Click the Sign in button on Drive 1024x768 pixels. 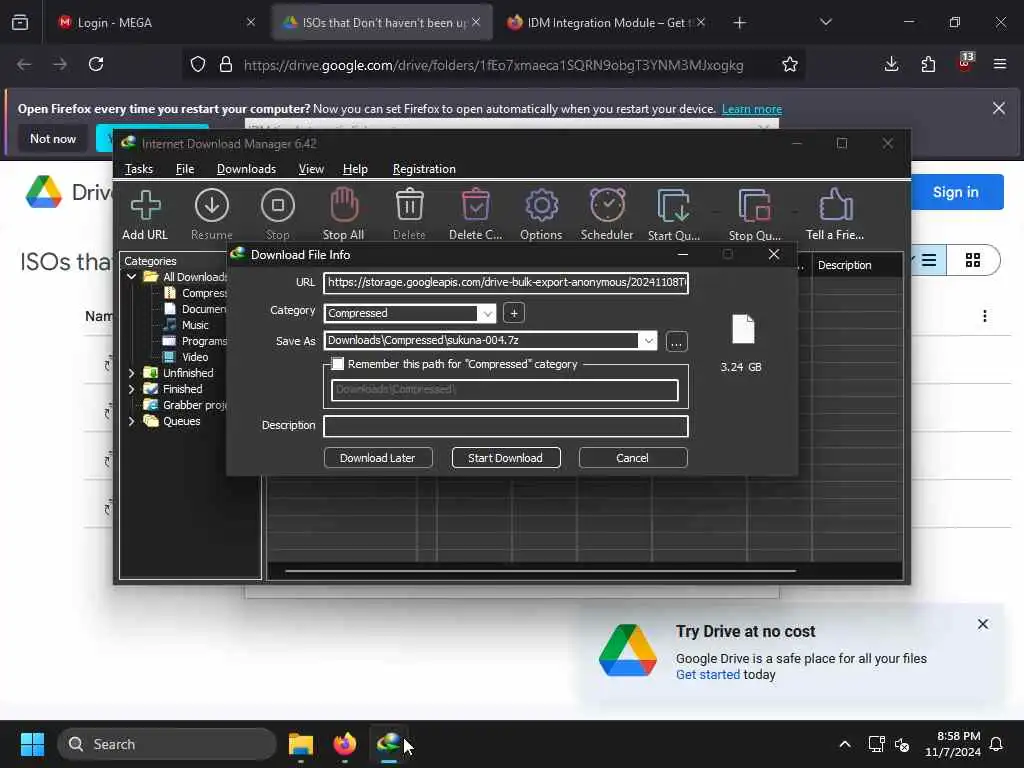956,192
